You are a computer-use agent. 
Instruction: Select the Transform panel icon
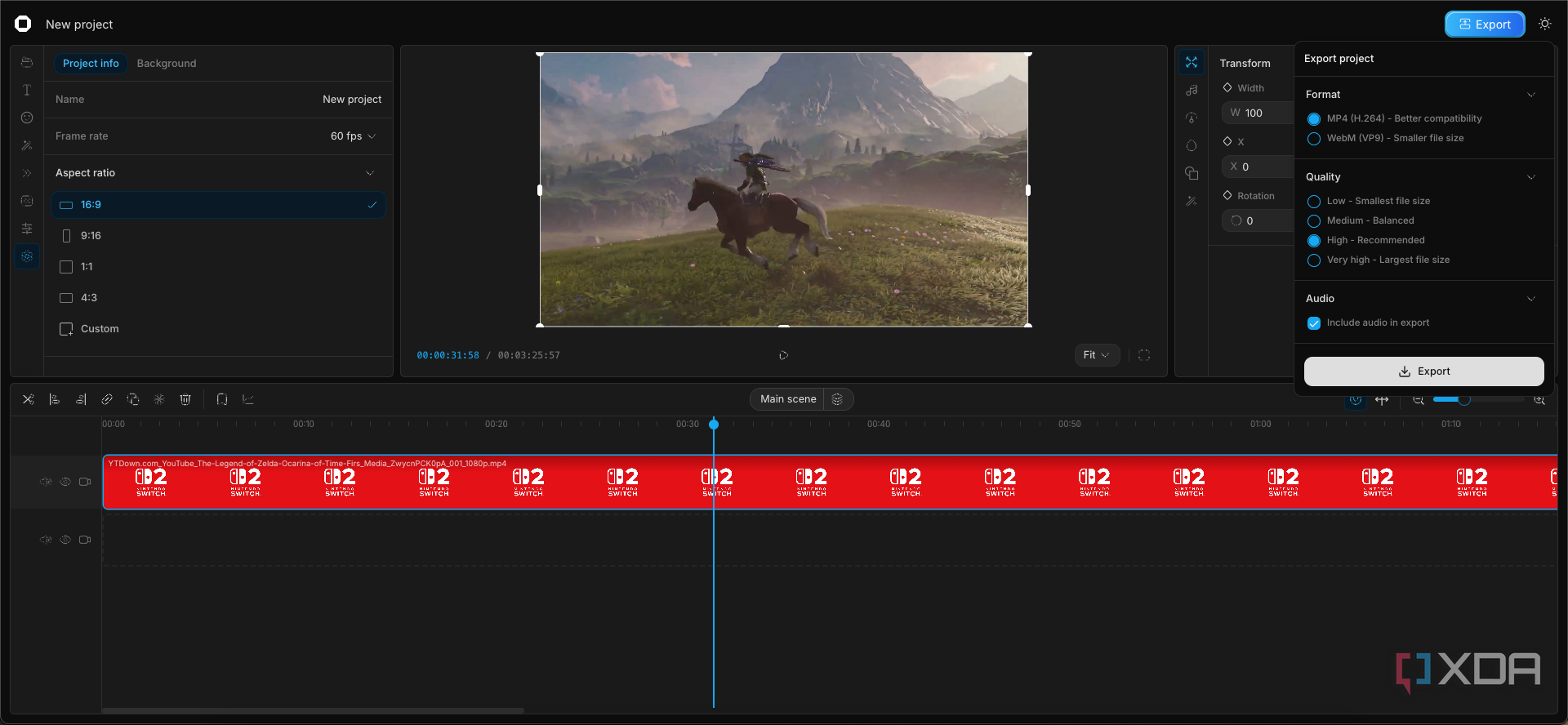pyautogui.click(x=1192, y=62)
